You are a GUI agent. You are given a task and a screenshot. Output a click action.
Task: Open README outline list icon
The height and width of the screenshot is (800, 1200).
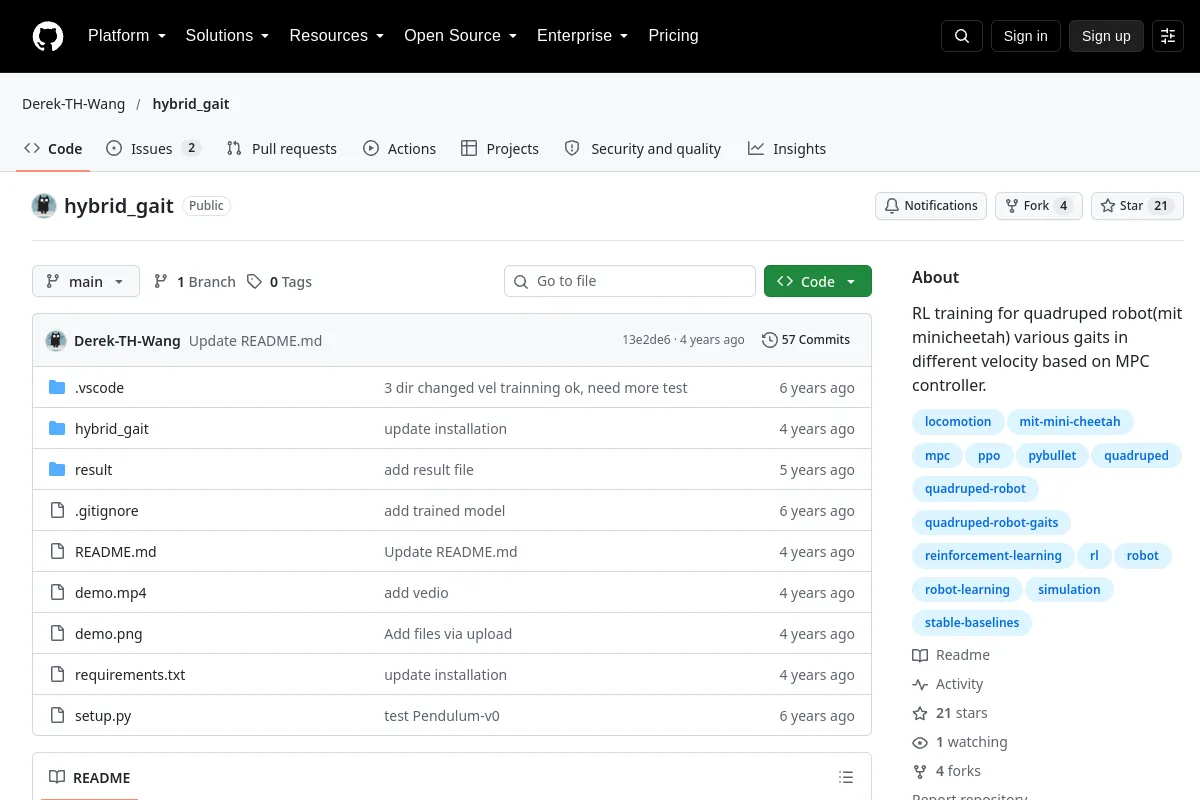pyautogui.click(x=846, y=778)
